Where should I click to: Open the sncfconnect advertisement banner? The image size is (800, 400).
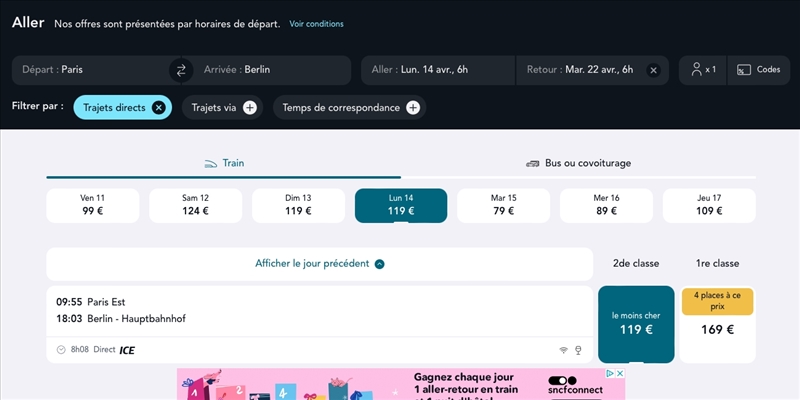tap(401, 384)
